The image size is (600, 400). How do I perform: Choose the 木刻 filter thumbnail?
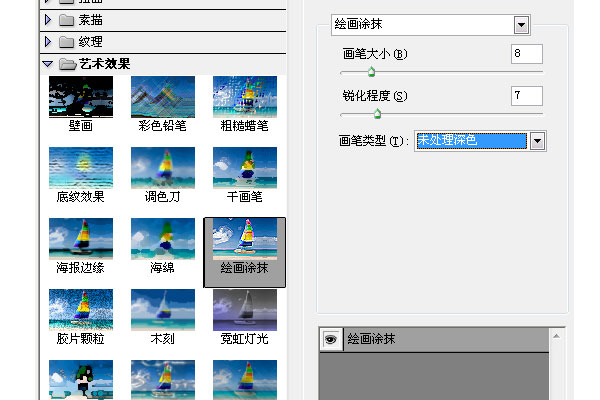[x=163, y=310]
